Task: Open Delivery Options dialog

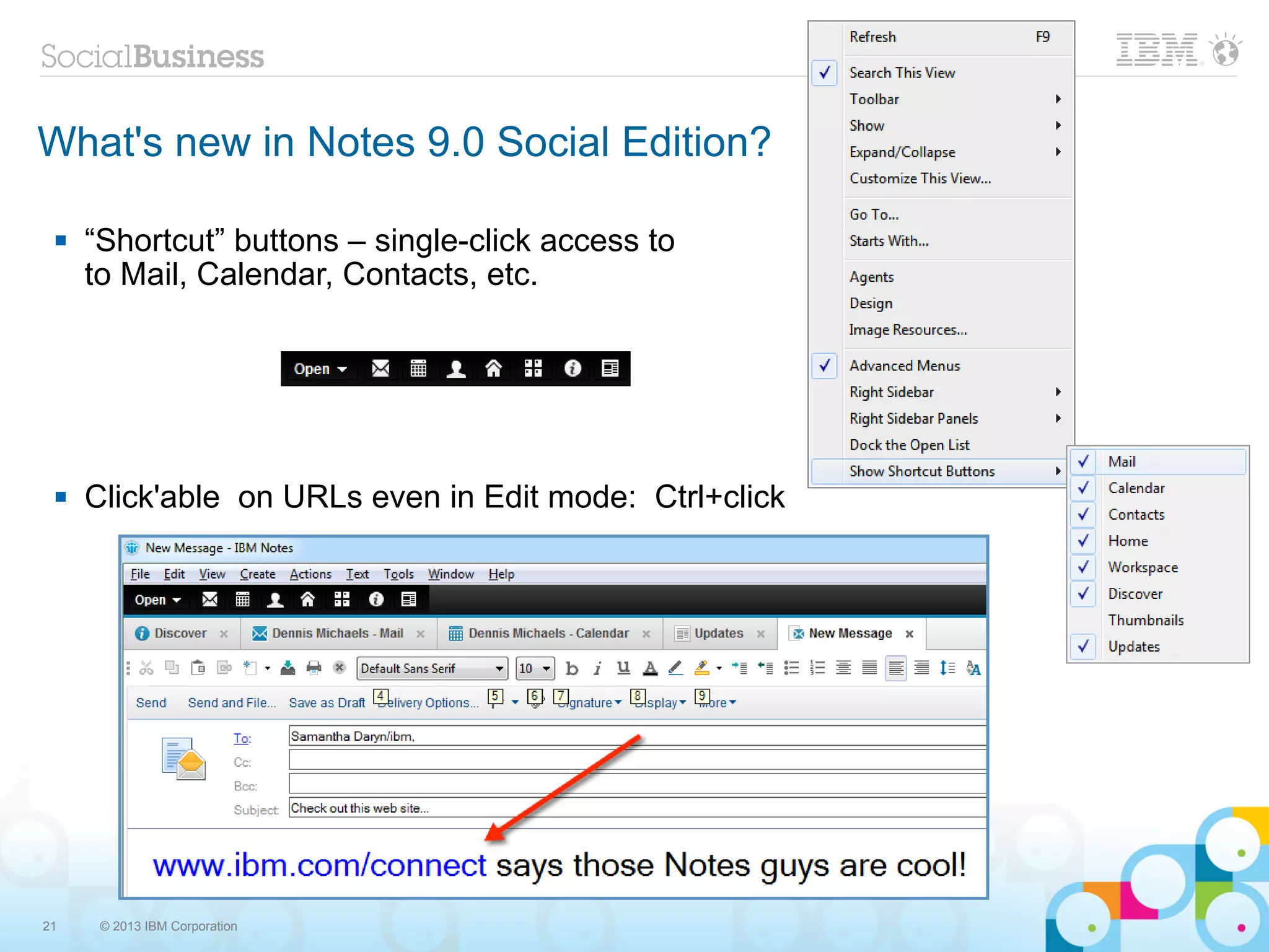Action: (x=428, y=703)
